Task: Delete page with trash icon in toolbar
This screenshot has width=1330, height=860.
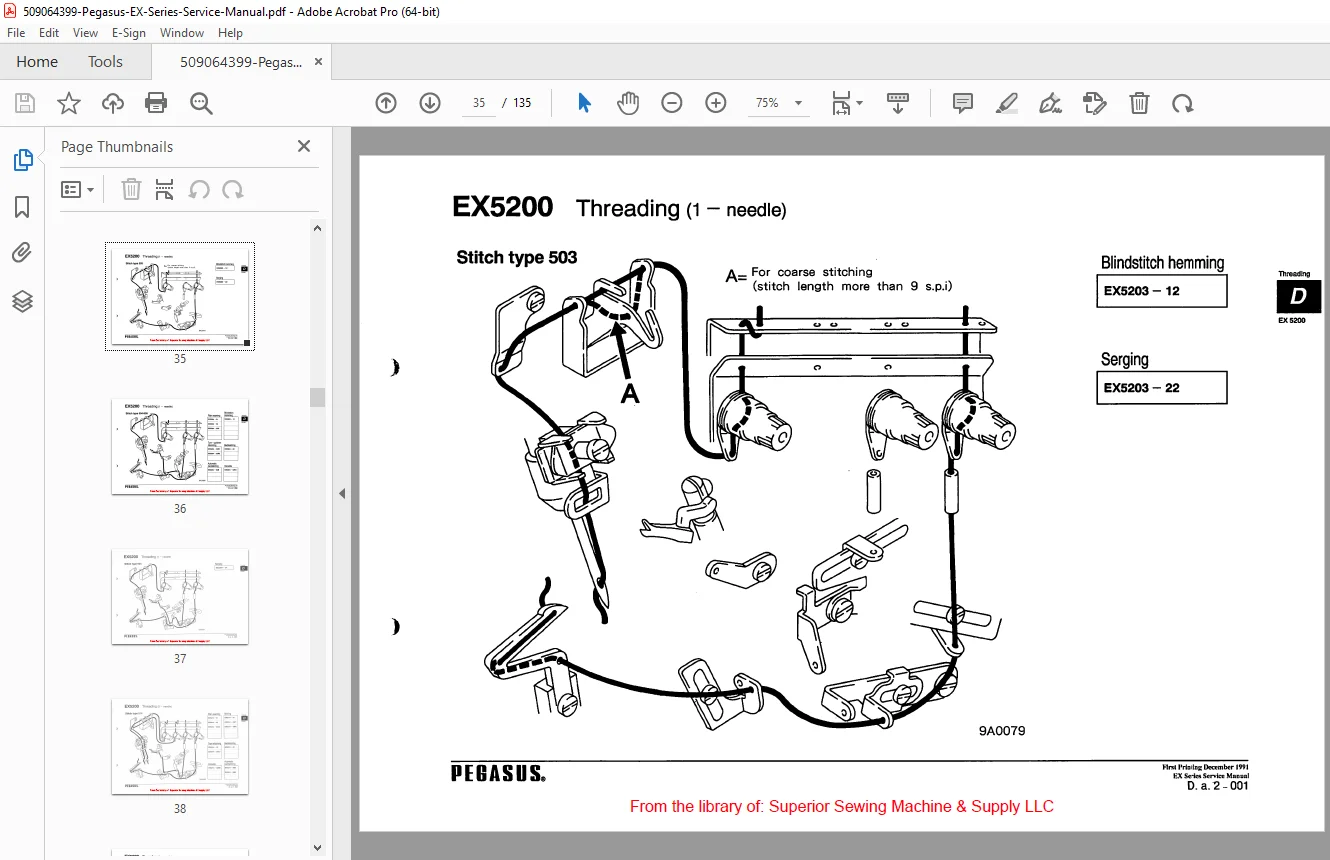Action: point(1139,103)
